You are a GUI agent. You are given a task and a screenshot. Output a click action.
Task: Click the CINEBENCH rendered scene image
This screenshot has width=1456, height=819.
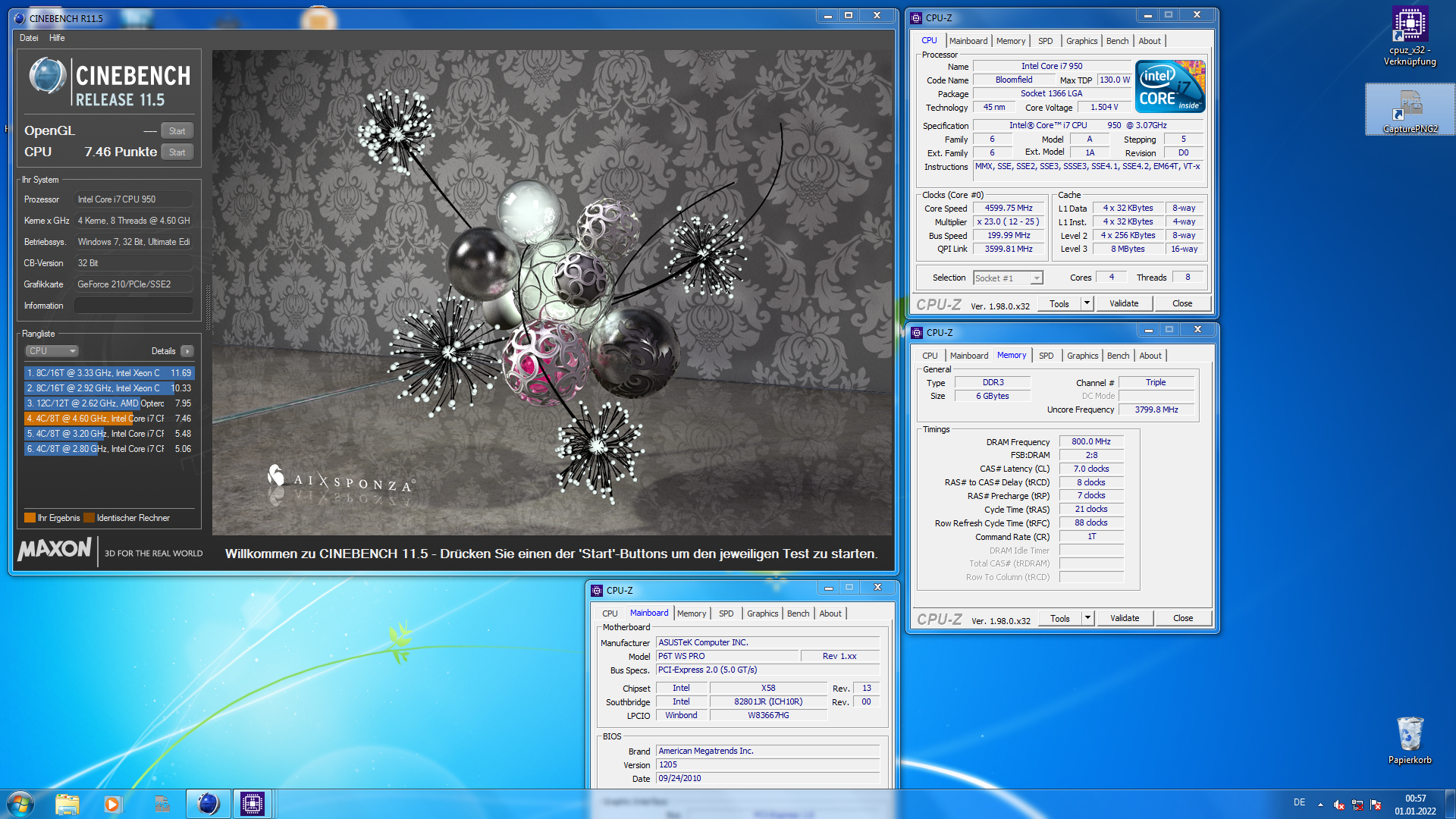pyautogui.click(x=552, y=293)
